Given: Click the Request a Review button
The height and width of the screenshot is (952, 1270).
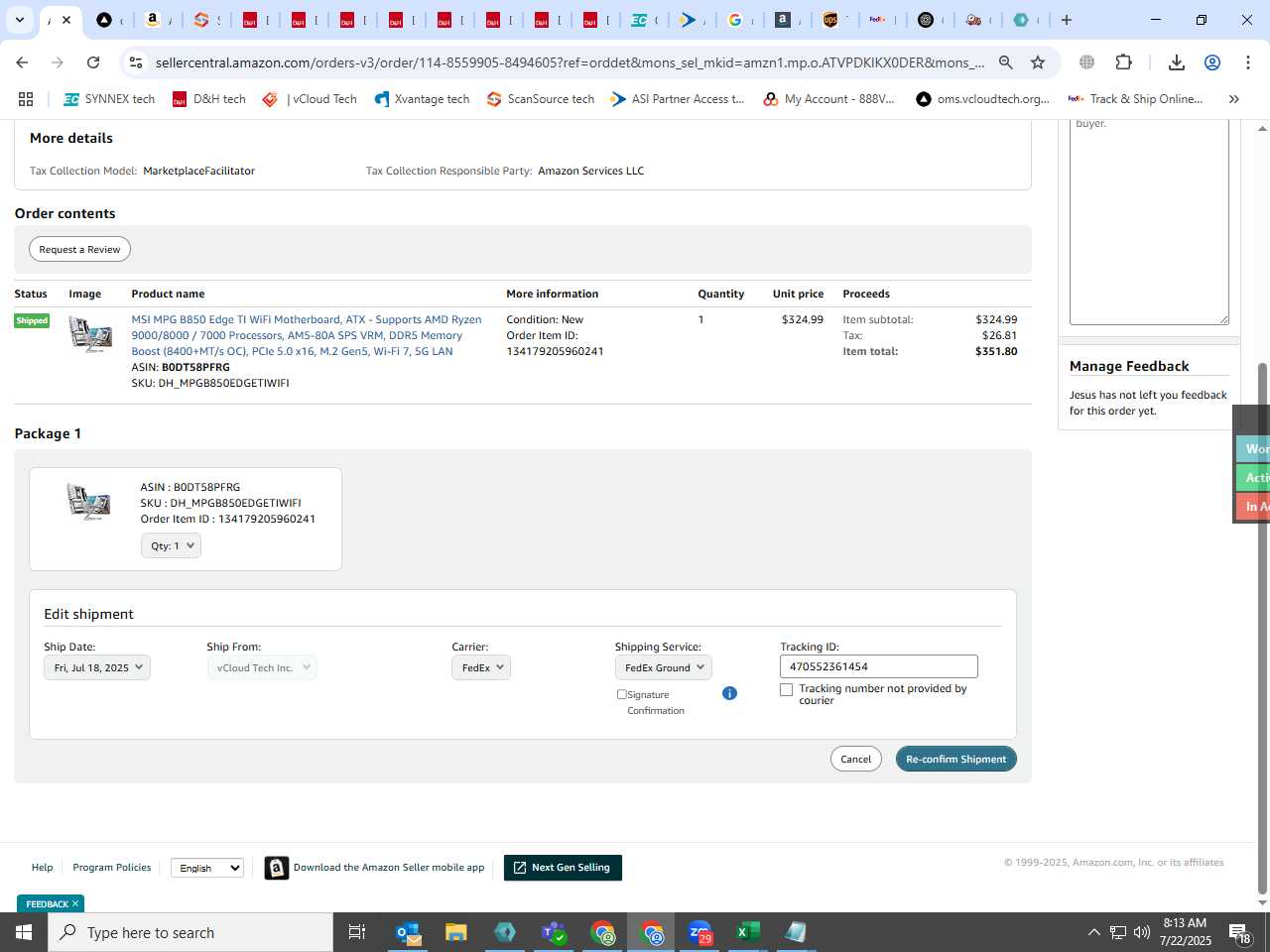Looking at the screenshot, I should [79, 249].
